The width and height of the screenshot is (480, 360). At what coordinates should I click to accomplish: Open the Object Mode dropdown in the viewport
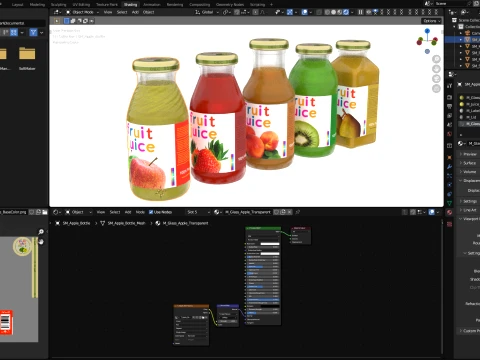point(82,12)
